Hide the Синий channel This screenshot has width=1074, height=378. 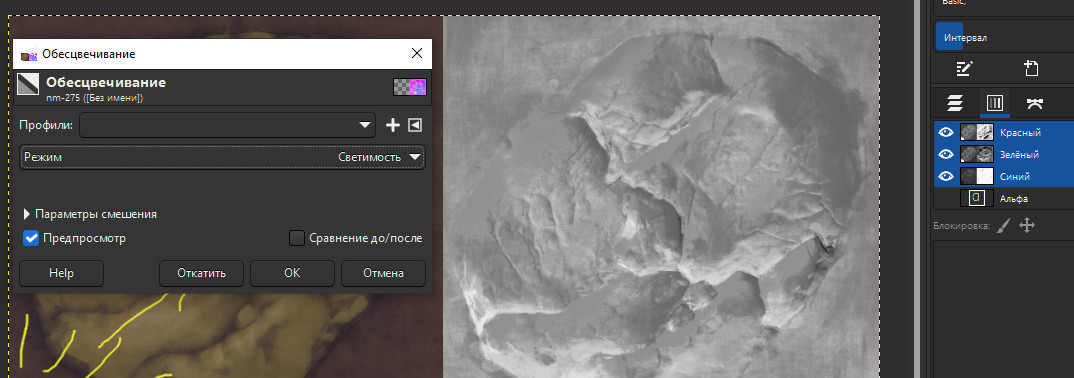(946, 177)
